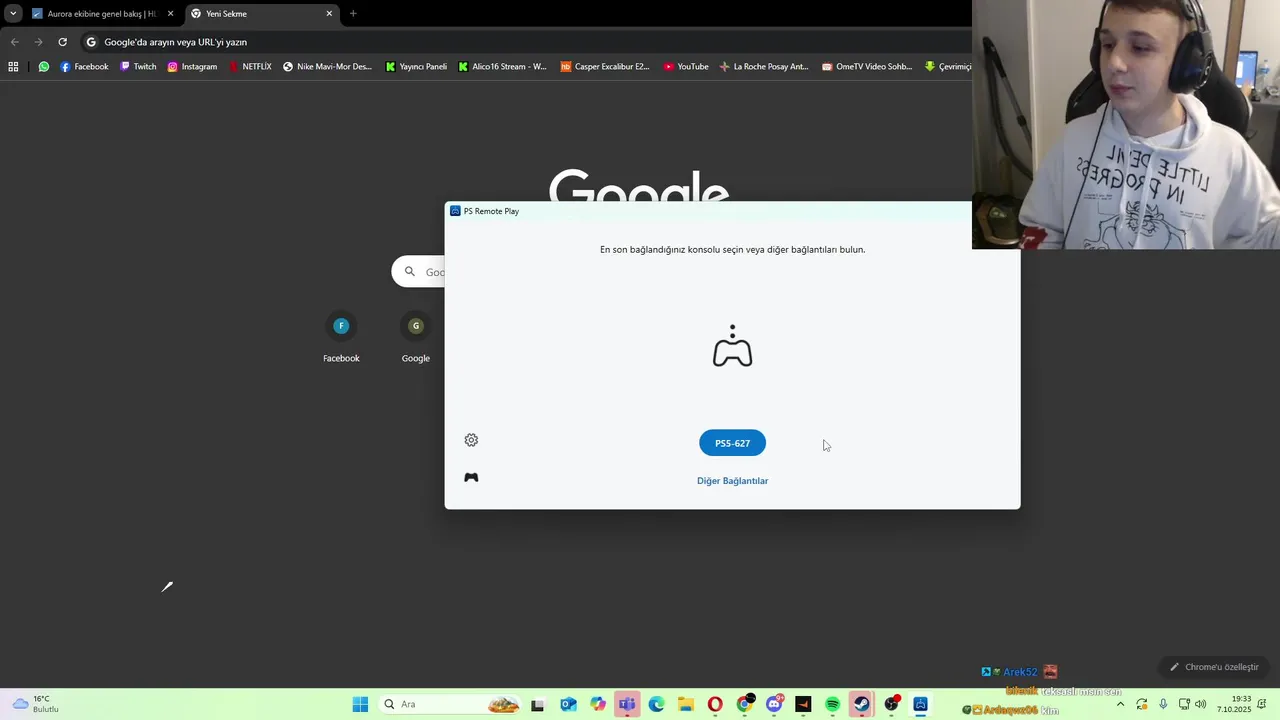This screenshot has height=720, width=1280.
Task: Open Google Chrome from taskbar
Action: 745,704
